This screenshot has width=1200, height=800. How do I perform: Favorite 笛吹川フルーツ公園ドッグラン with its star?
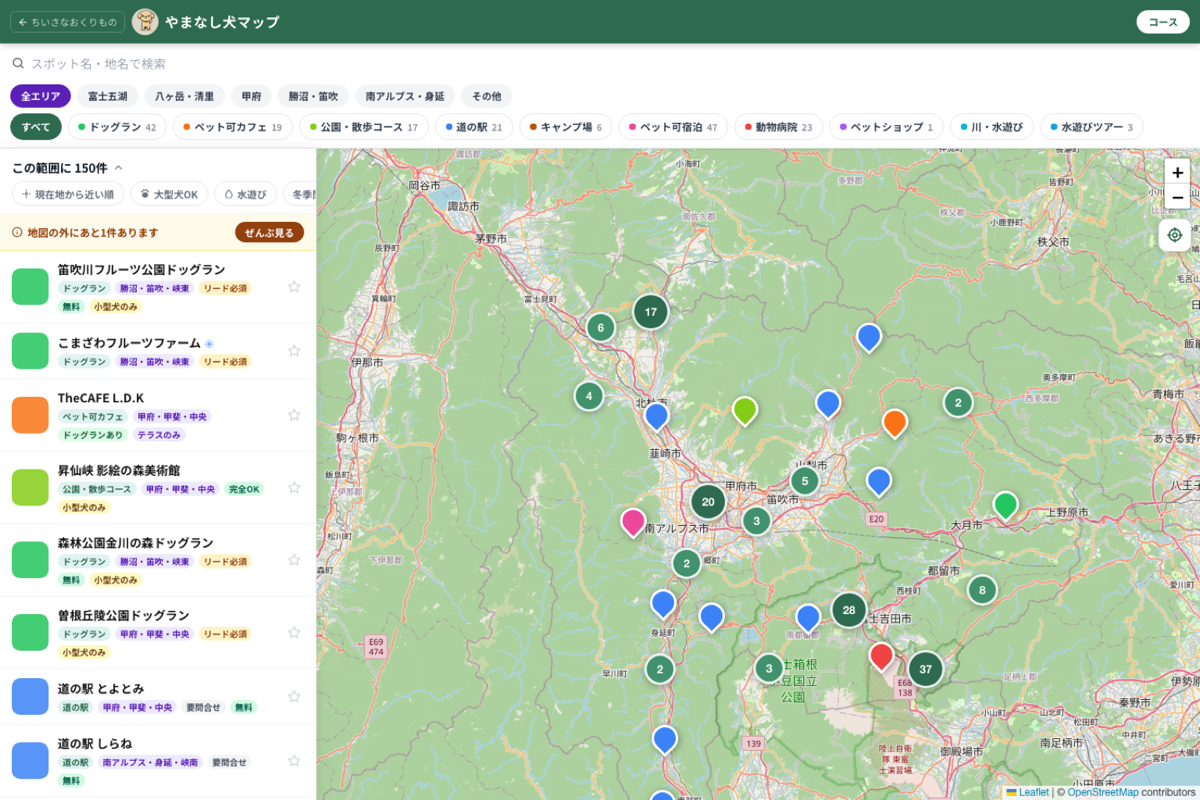pyautogui.click(x=294, y=287)
